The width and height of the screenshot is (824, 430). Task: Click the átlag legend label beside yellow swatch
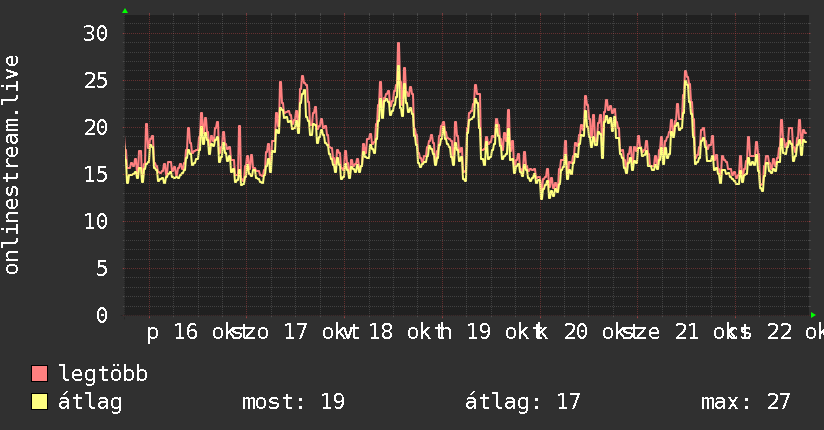[x=90, y=402]
